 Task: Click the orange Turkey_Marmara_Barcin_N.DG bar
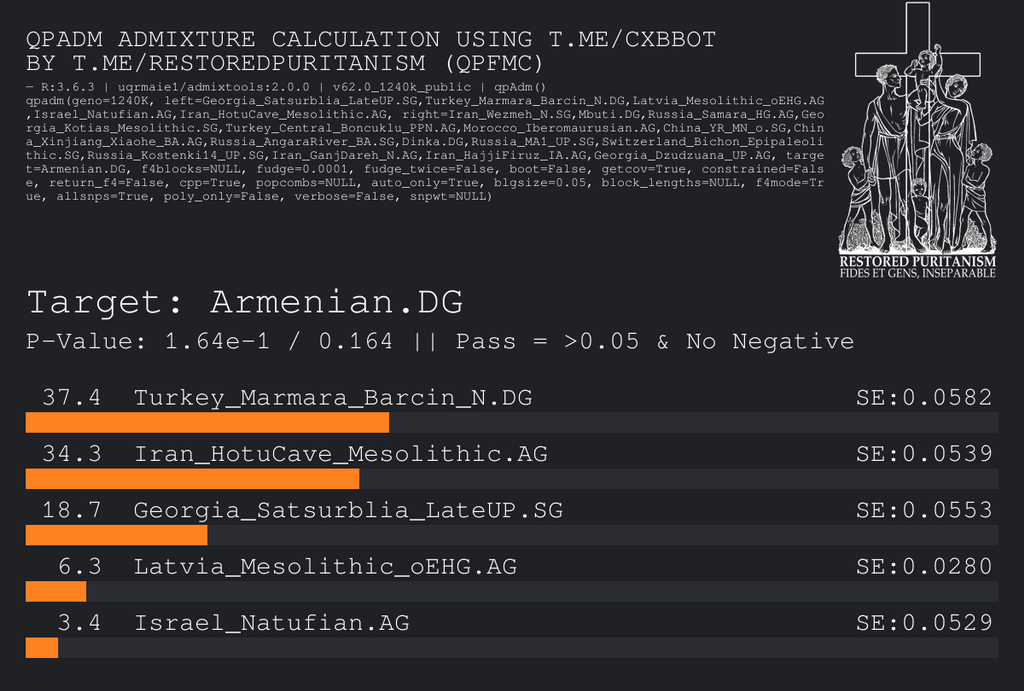click(207, 422)
